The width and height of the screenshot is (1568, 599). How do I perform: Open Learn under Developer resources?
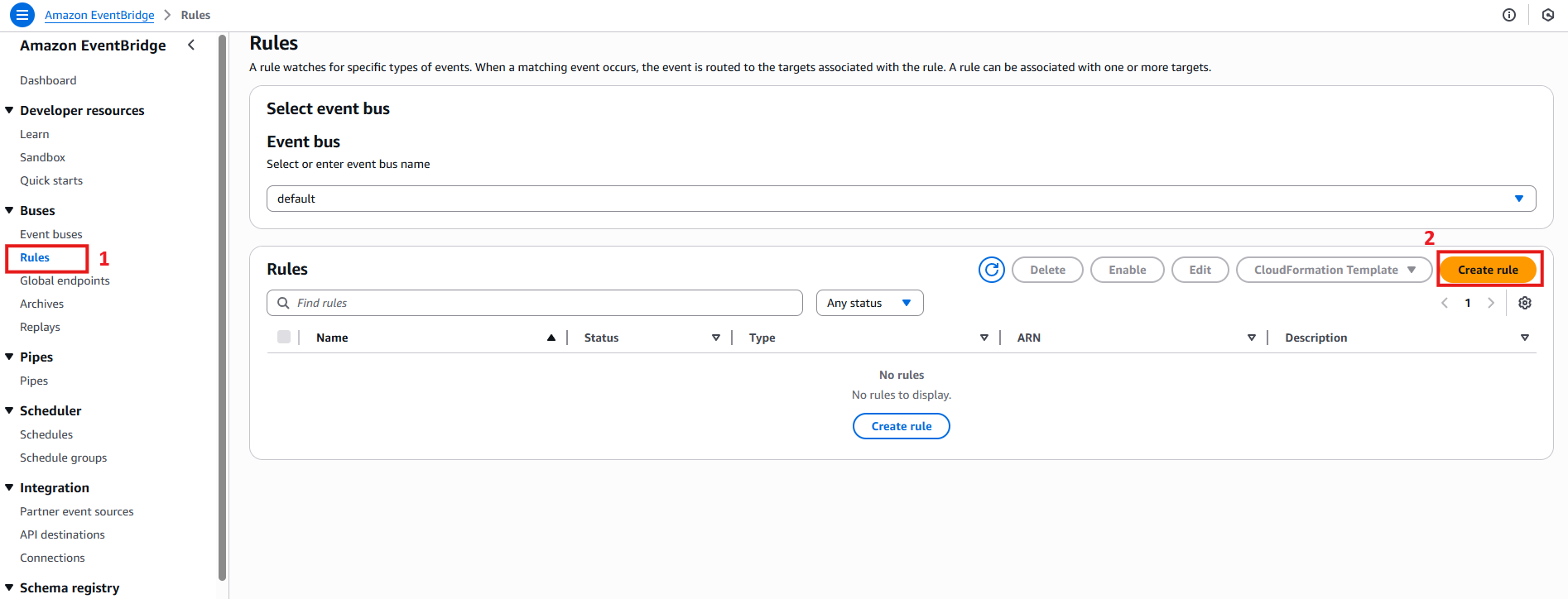(35, 134)
